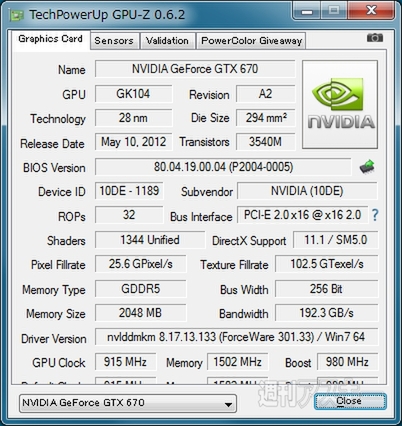Click the "Subvendor" label
This screenshot has height=426, width=402.
point(207,192)
